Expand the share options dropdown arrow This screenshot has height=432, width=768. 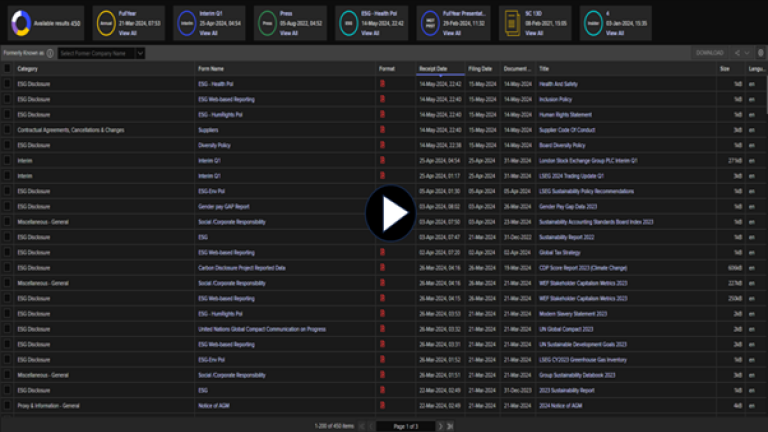[747, 52]
